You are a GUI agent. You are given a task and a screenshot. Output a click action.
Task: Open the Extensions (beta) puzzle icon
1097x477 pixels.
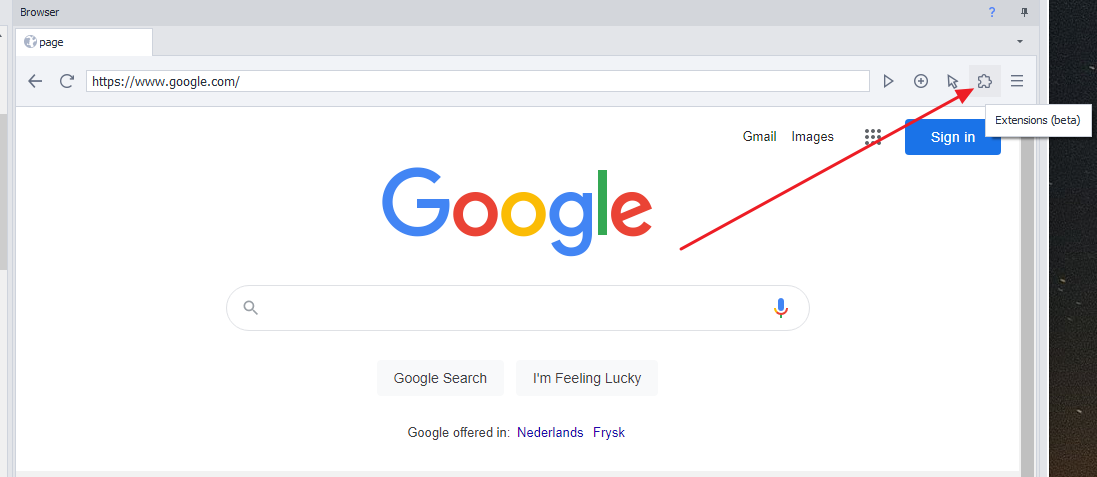(x=984, y=81)
